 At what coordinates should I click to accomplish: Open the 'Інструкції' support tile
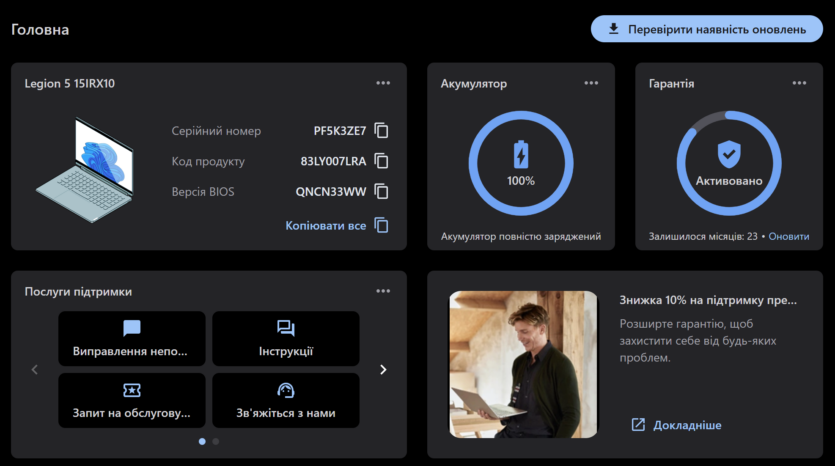pos(286,339)
